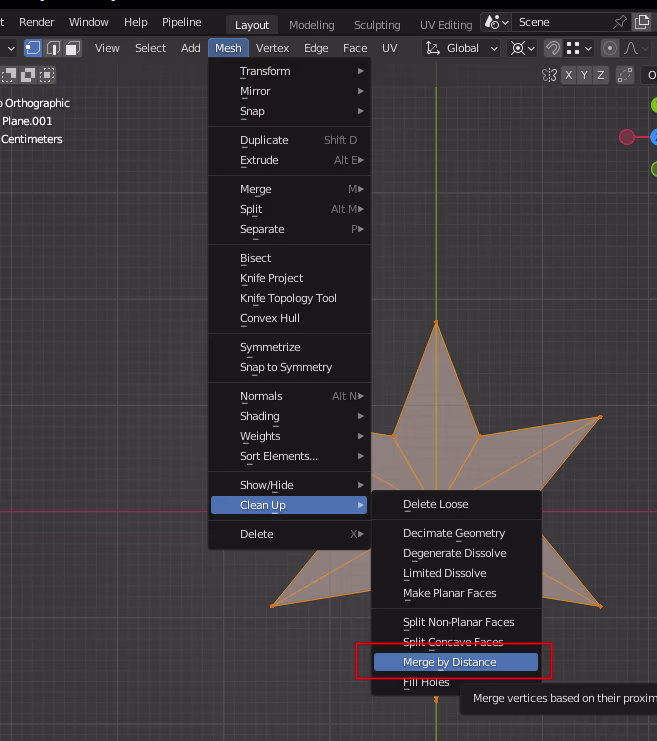Open the Render menu
This screenshot has height=741, width=657.
tap(36, 22)
